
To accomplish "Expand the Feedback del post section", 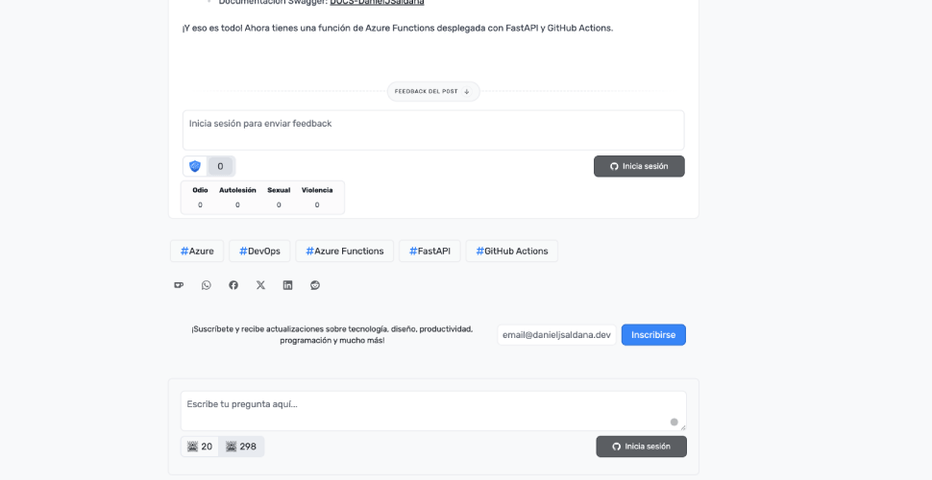I will click(433, 91).
